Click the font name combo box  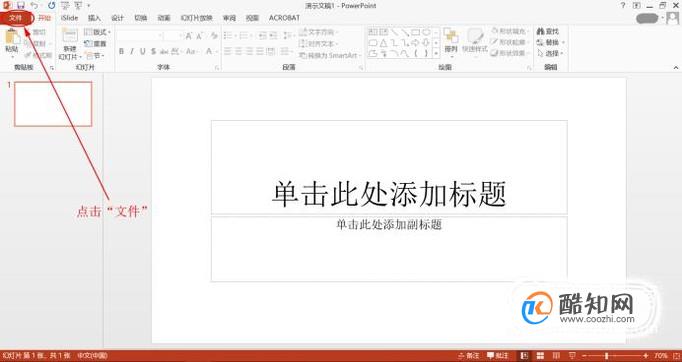[139, 36]
